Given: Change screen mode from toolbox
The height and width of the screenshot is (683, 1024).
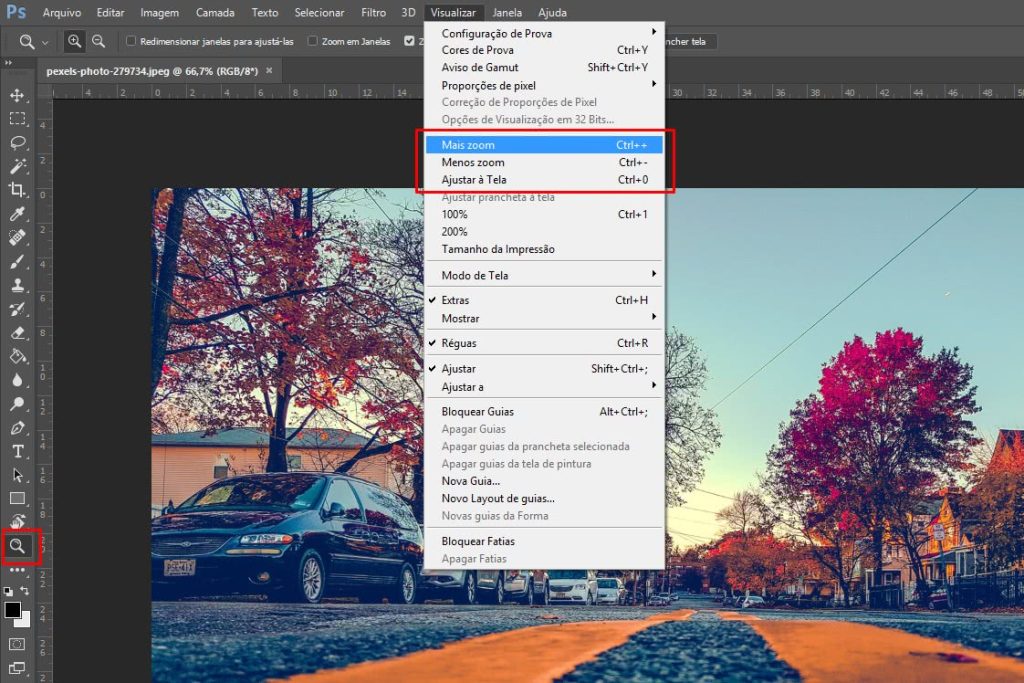Looking at the screenshot, I should pyautogui.click(x=17, y=668).
